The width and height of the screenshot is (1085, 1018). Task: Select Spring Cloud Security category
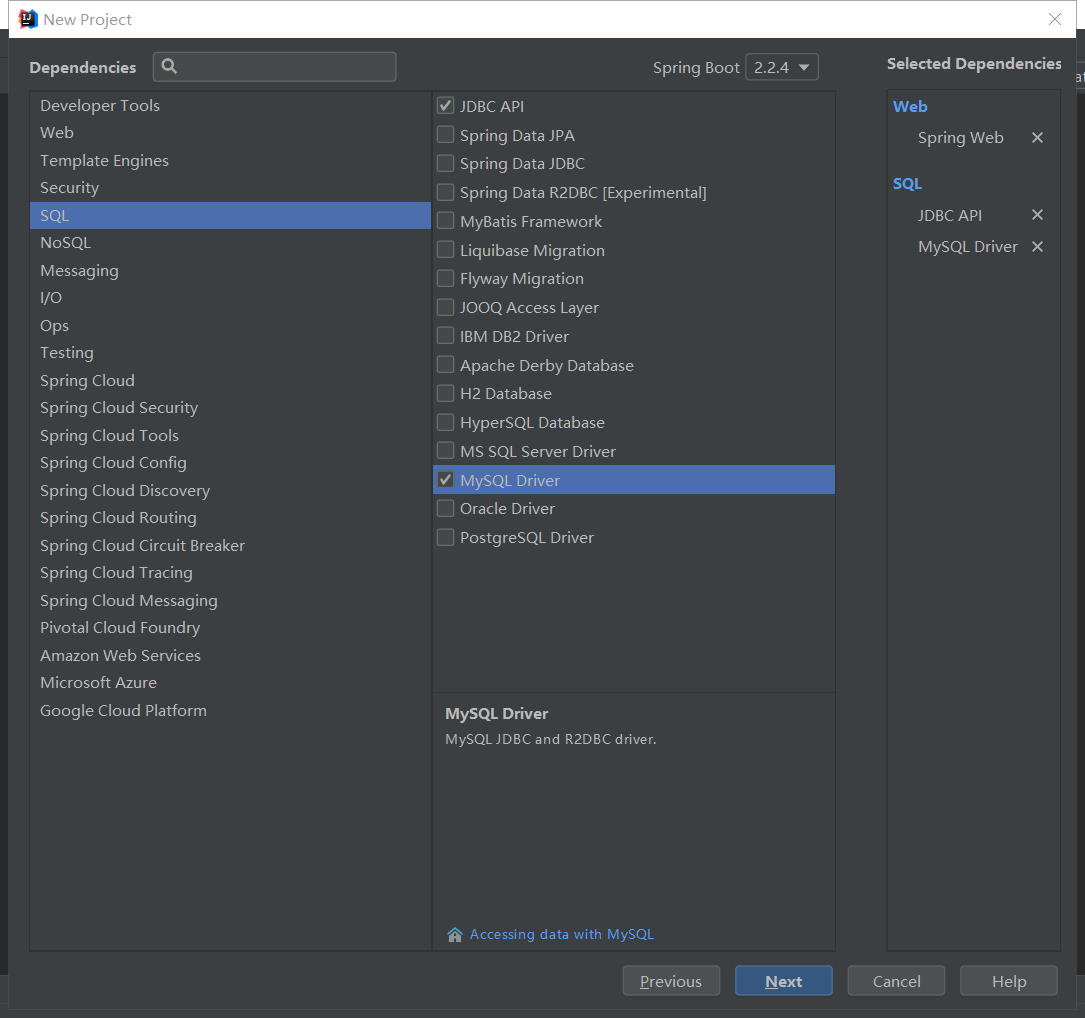pos(230,408)
